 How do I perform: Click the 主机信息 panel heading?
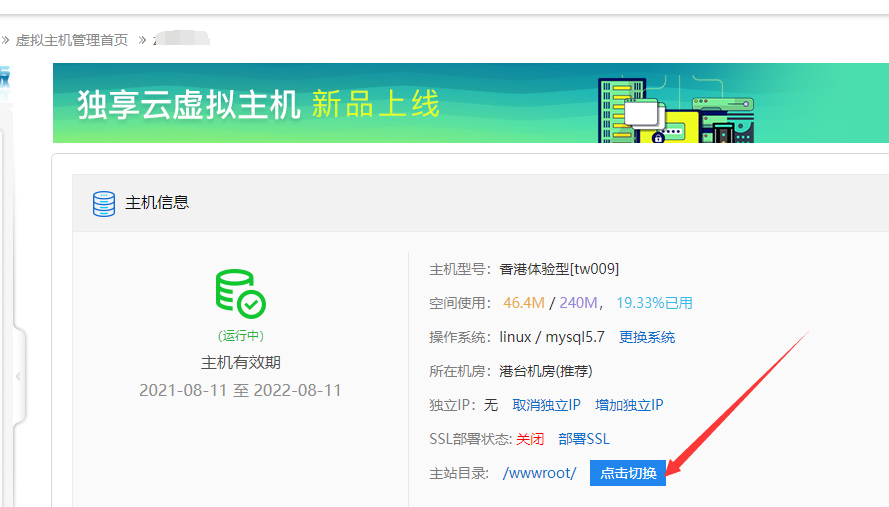(157, 202)
